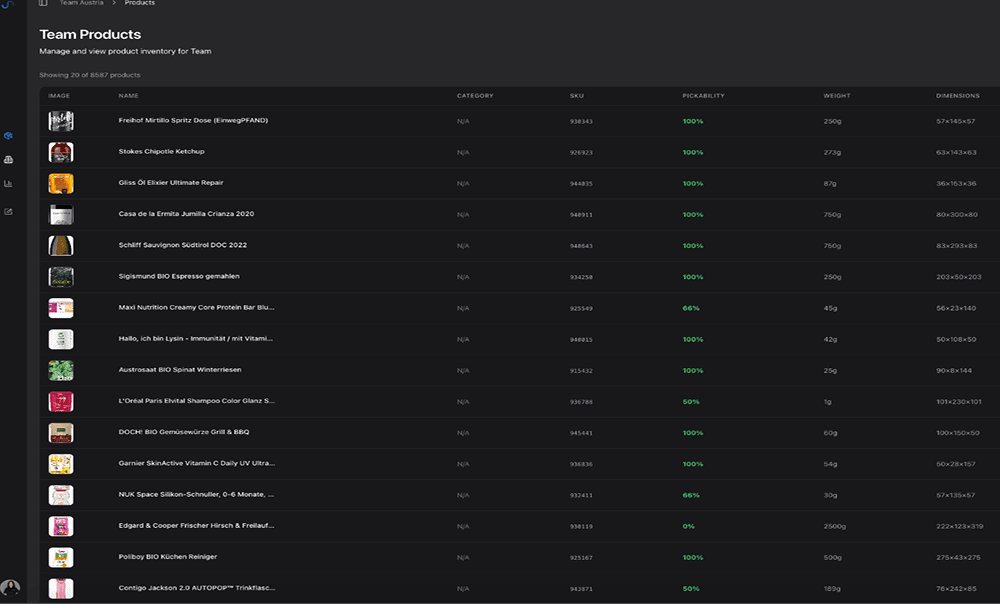The image size is (1000, 614).
Task: Open the bar chart analytics icon
Action: pos(9,184)
